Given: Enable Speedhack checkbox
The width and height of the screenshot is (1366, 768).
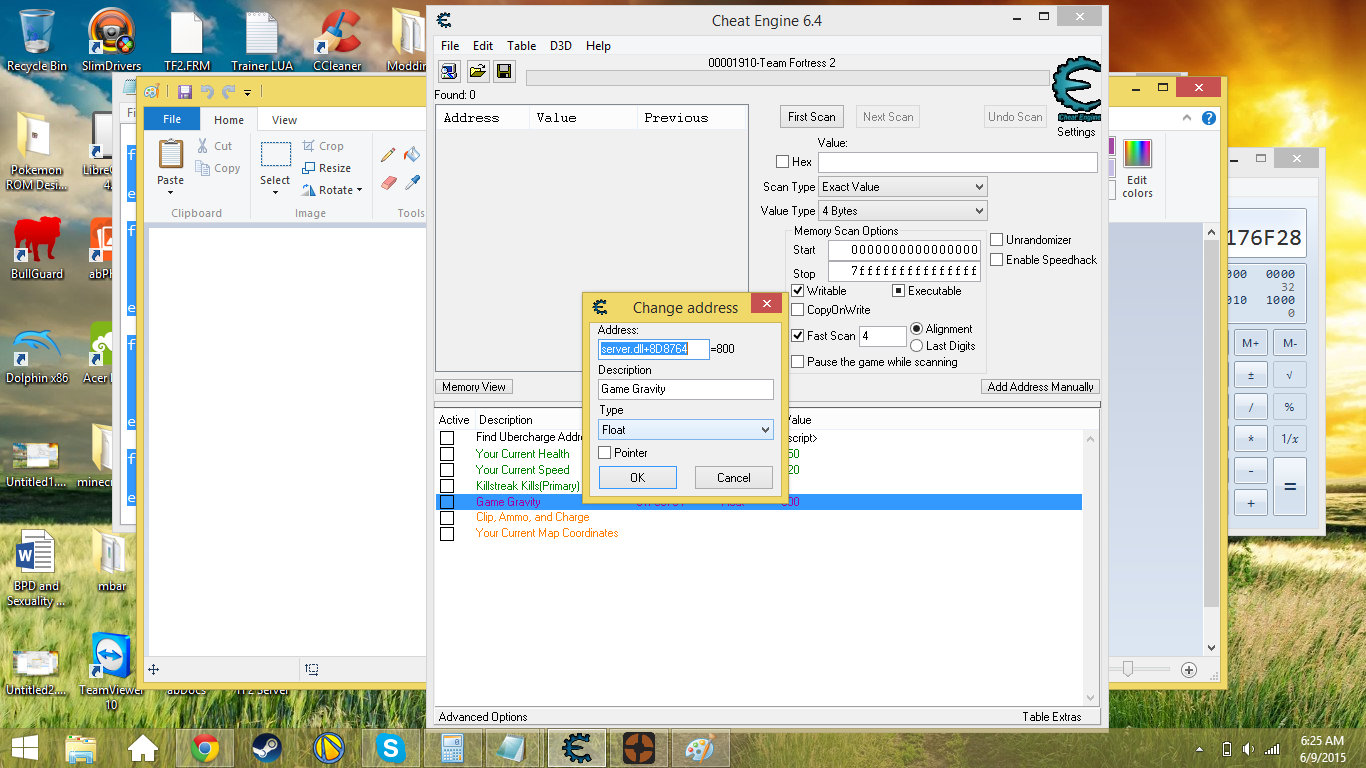Looking at the screenshot, I should pyautogui.click(x=997, y=260).
